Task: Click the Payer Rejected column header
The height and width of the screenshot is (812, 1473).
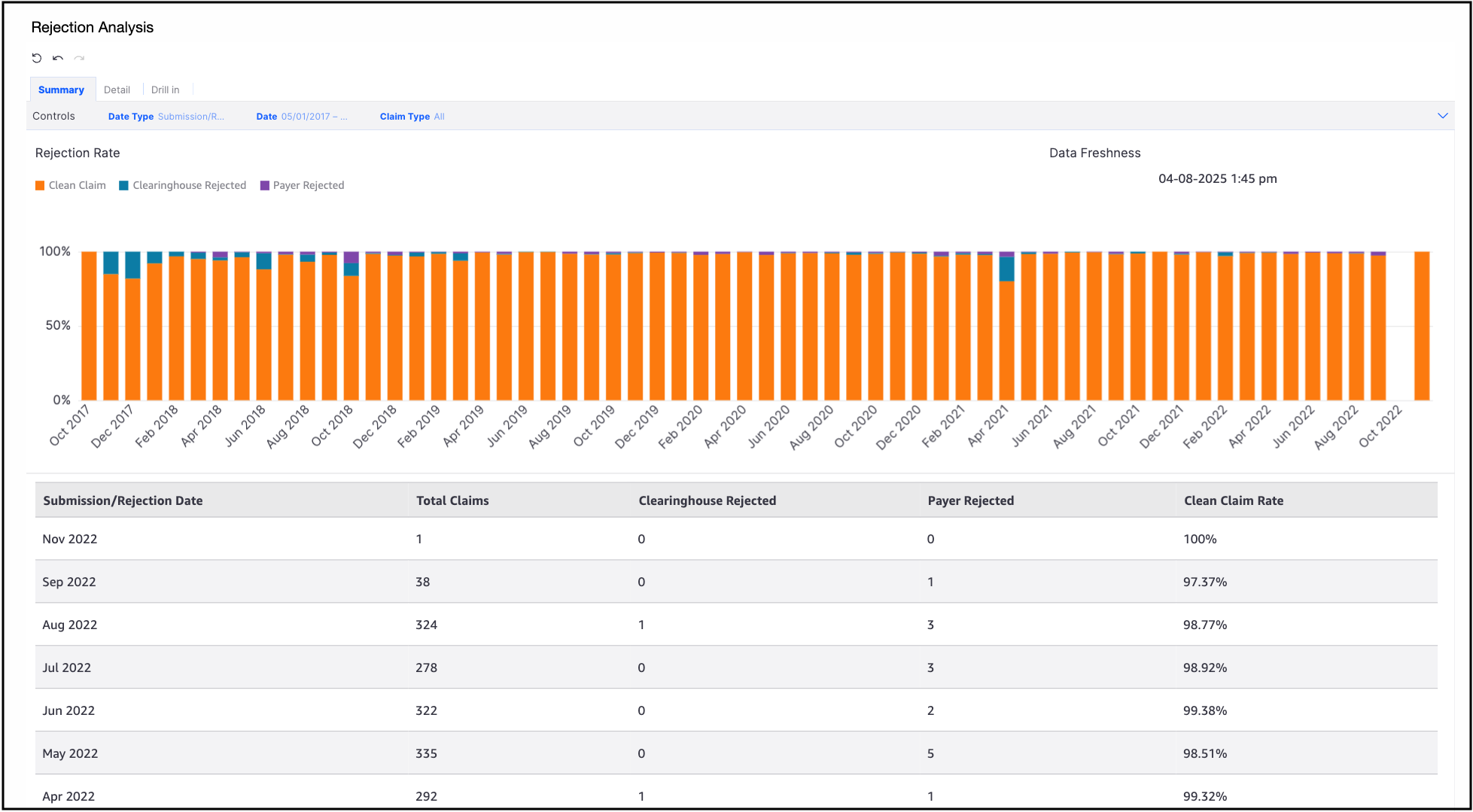Action: (971, 500)
